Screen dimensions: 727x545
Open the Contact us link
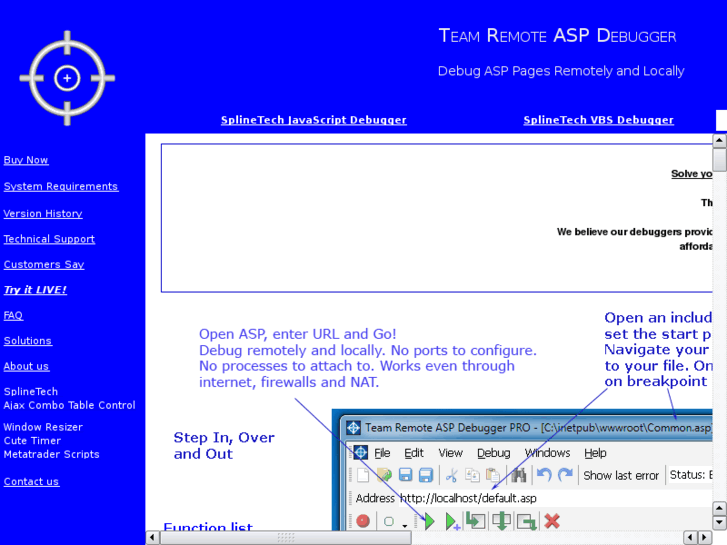[31, 481]
